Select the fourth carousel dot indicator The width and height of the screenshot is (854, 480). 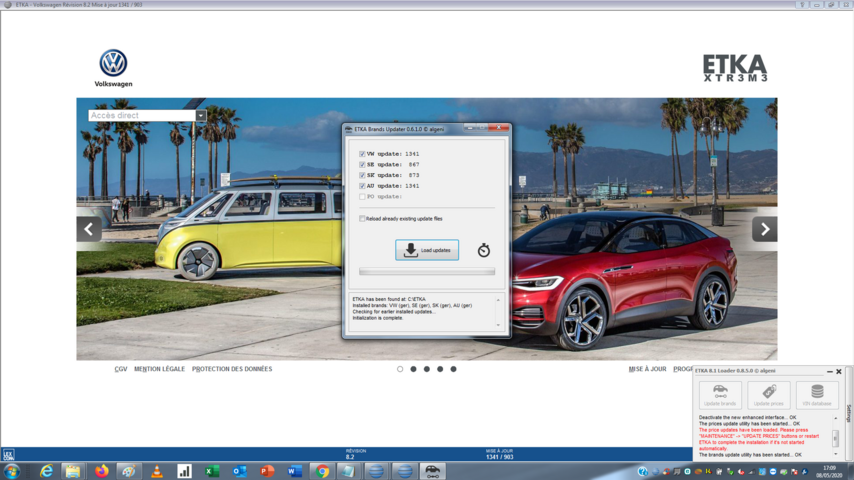point(440,369)
